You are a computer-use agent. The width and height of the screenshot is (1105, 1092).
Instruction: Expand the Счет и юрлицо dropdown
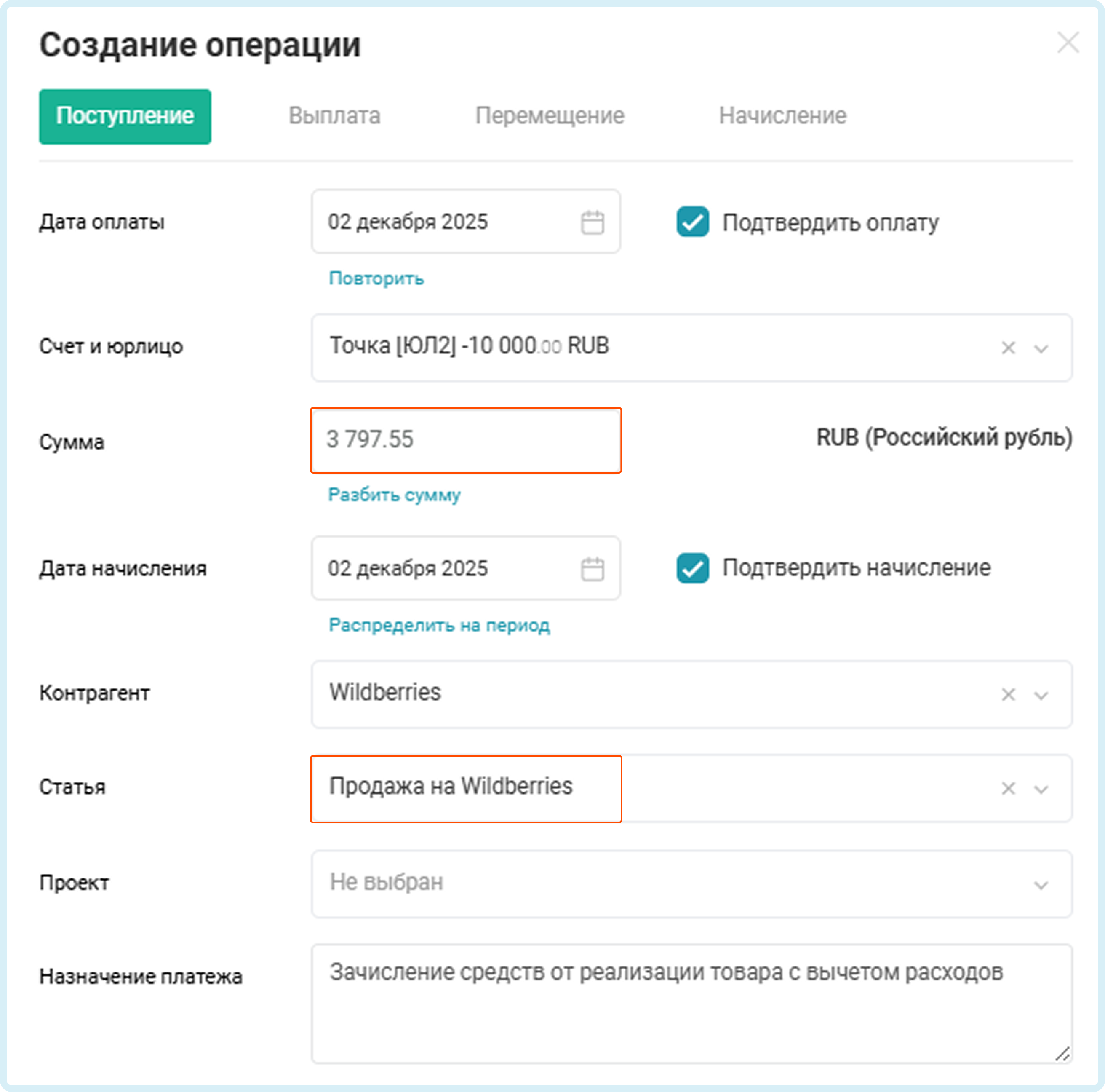1041,348
